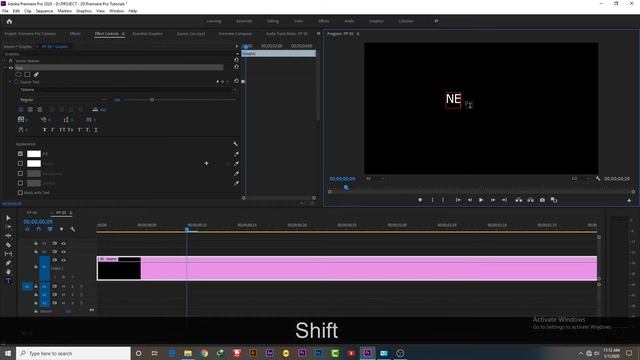Click the Fill white color swatch
640x360 pixels.
coord(34,154)
